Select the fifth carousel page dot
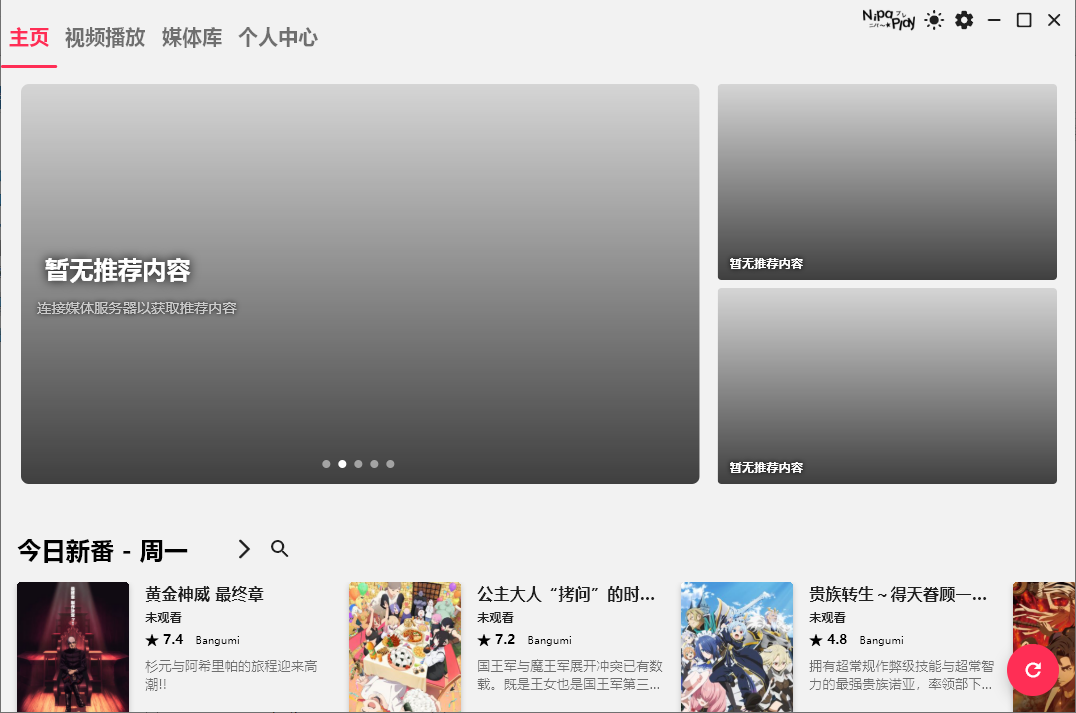The height and width of the screenshot is (713, 1076). [x=390, y=464]
